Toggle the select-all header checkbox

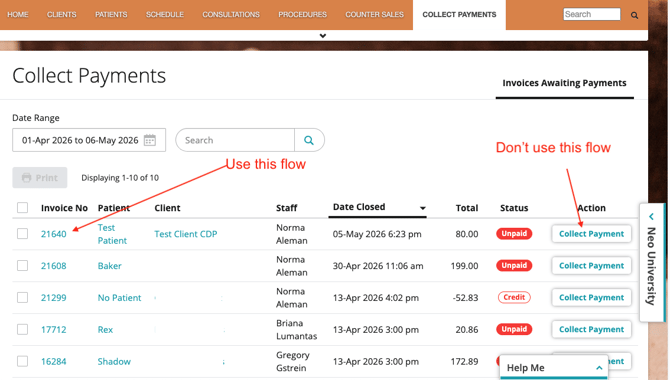point(23,208)
